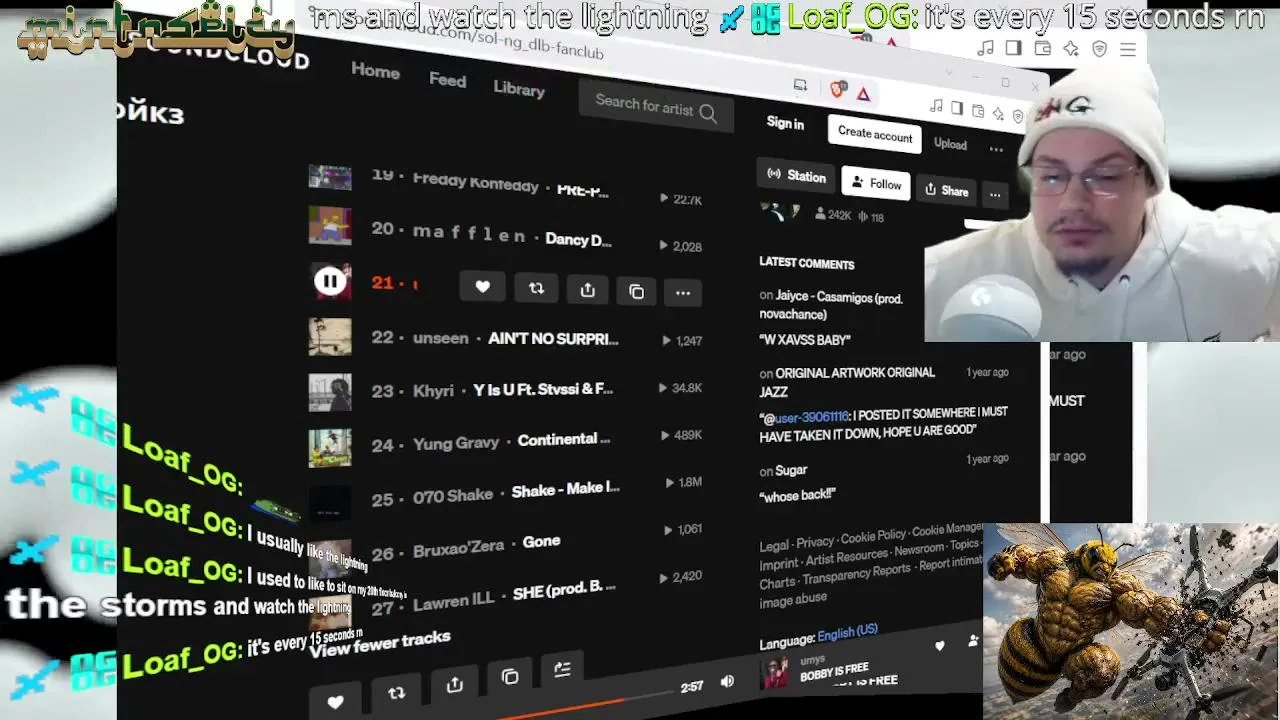This screenshot has height=720, width=1280.
Task: Collapse the list with View fewer tracks
Action: [380, 644]
